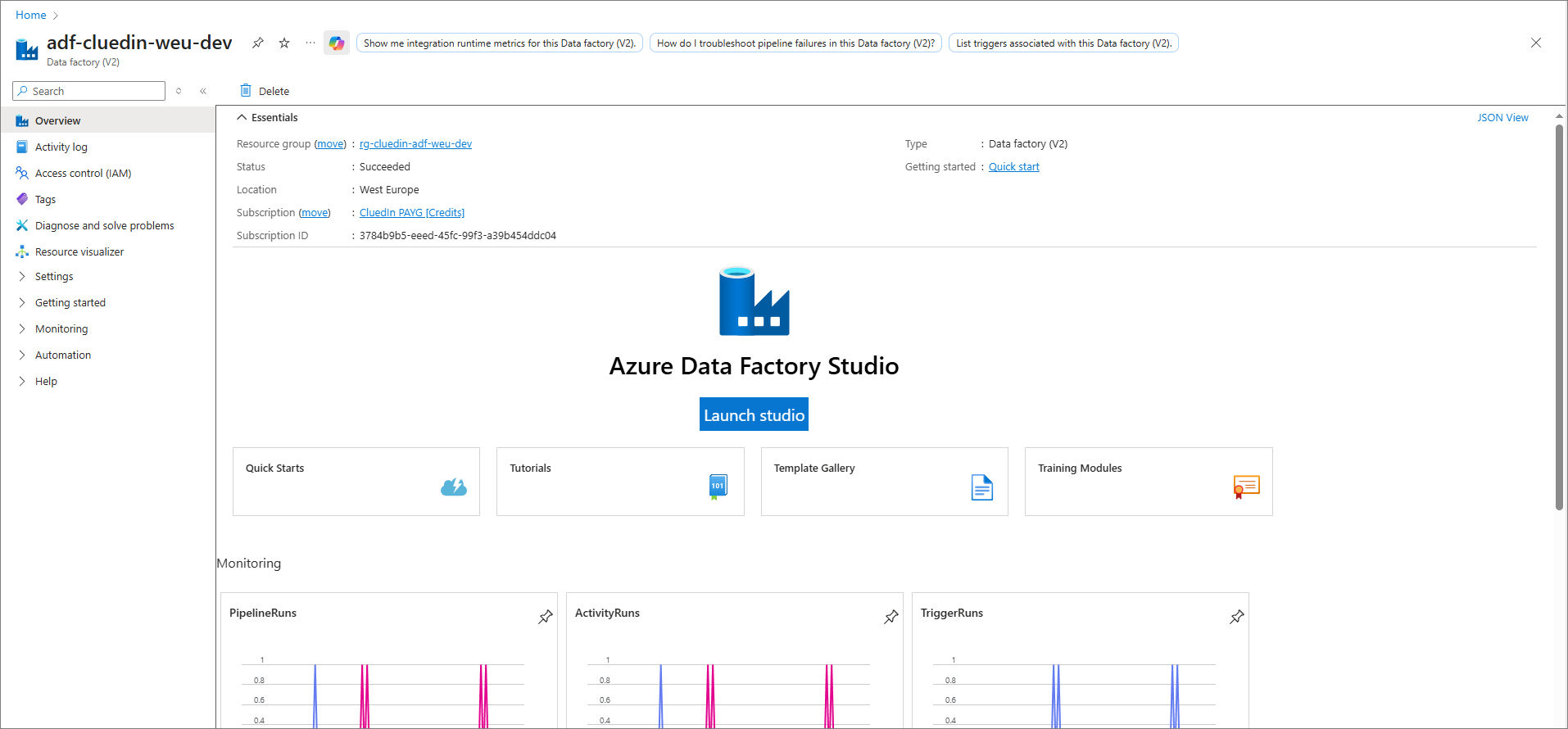
Task: Collapse the Essentials section
Action: point(242,118)
